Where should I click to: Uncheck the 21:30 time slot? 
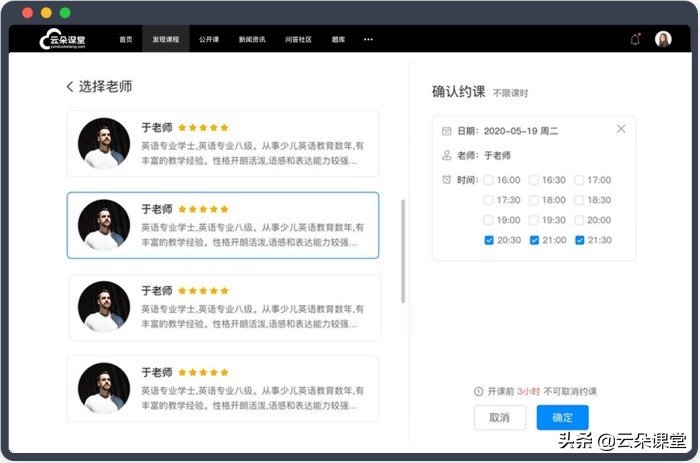(x=579, y=240)
